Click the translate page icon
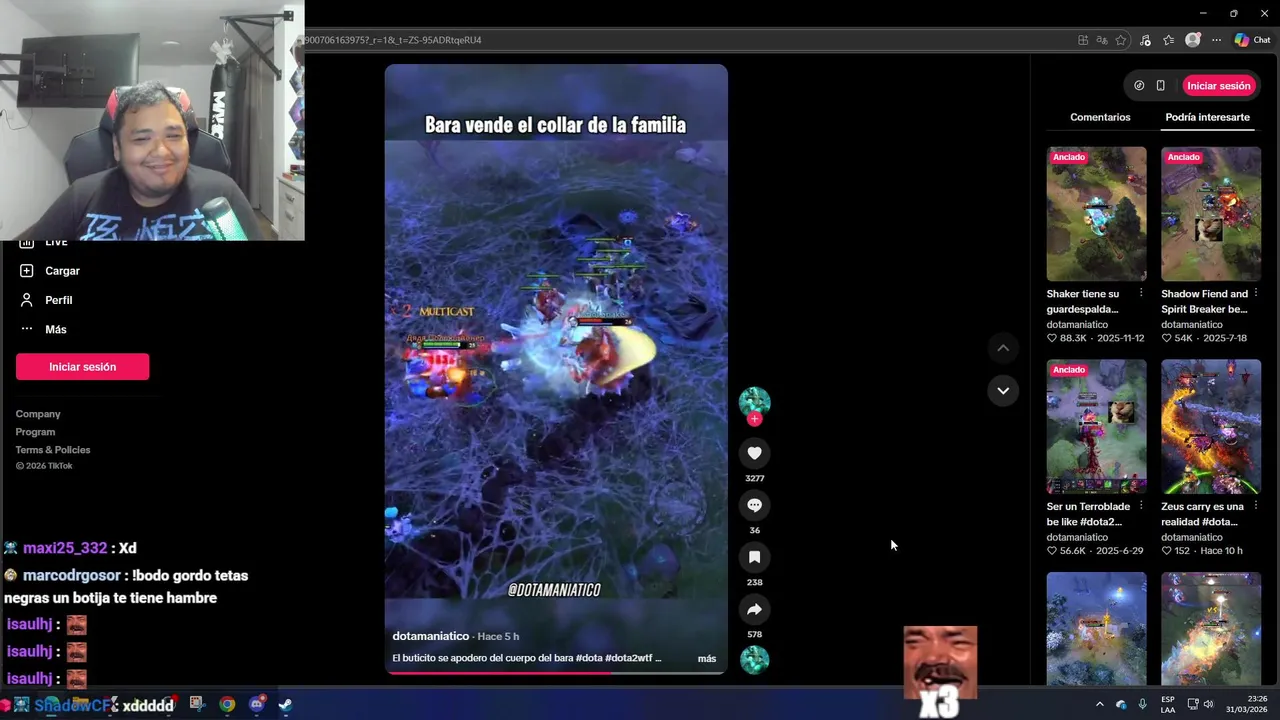Image resolution: width=1280 pixels, height=720 pixels. [1102, 40]
